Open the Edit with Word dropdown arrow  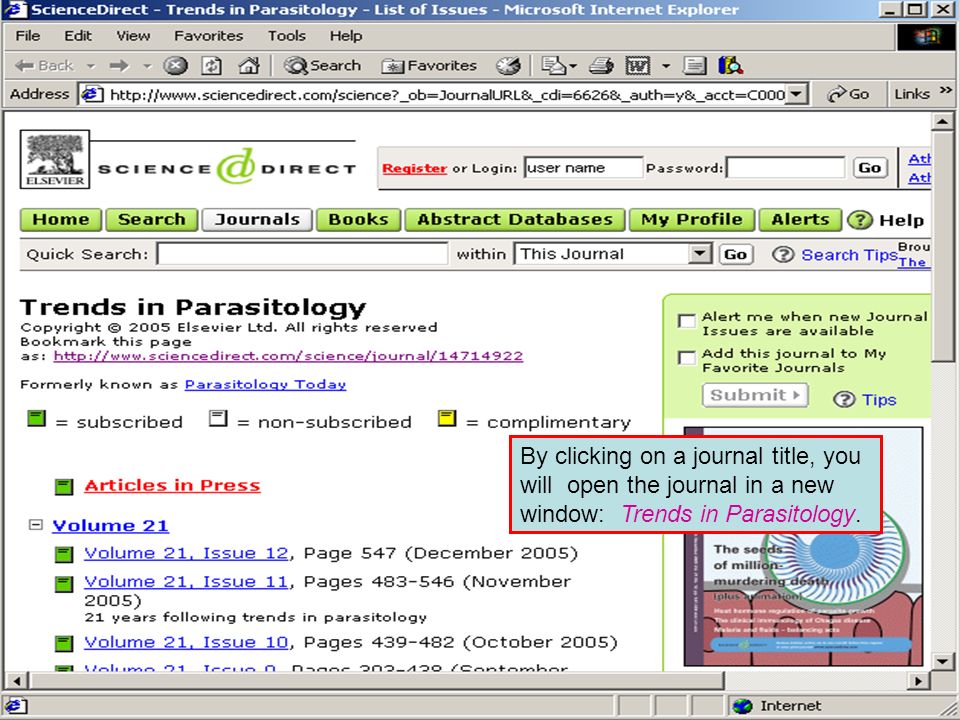click(x=666, y=66)
